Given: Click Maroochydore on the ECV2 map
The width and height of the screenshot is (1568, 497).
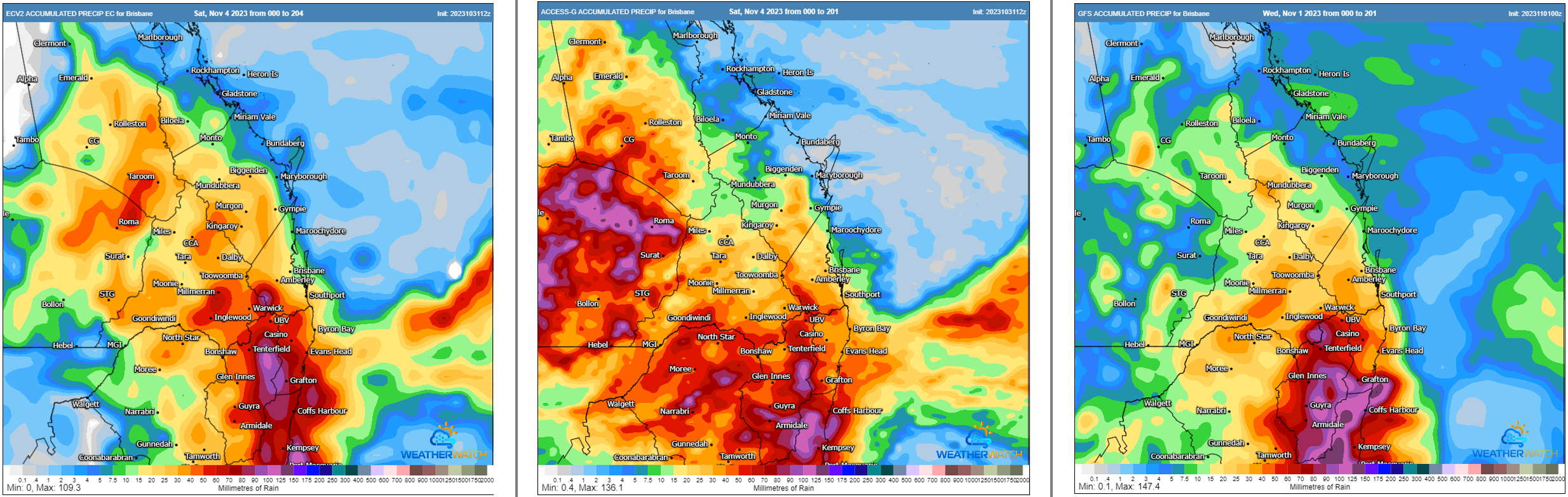Looking at the screenshot, I should pyautogui.click(x=321, y=231).
